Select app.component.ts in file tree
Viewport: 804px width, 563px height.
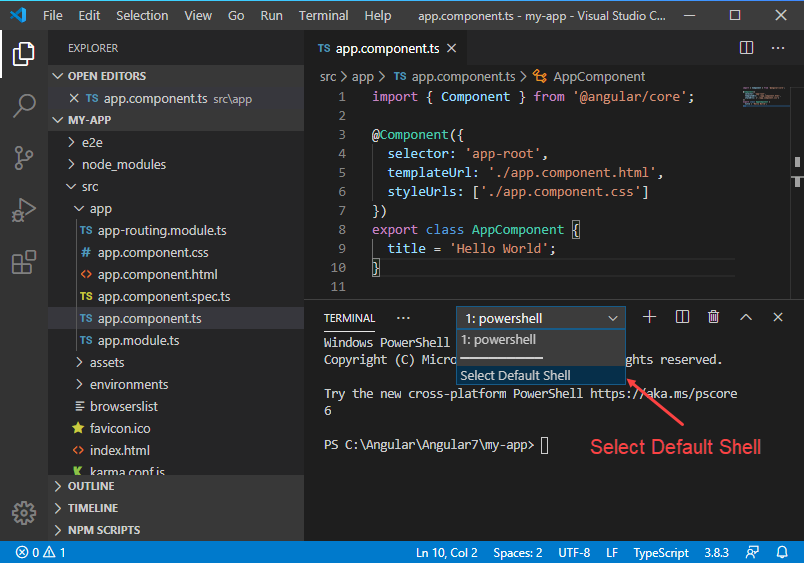click(x=176, y=318)
